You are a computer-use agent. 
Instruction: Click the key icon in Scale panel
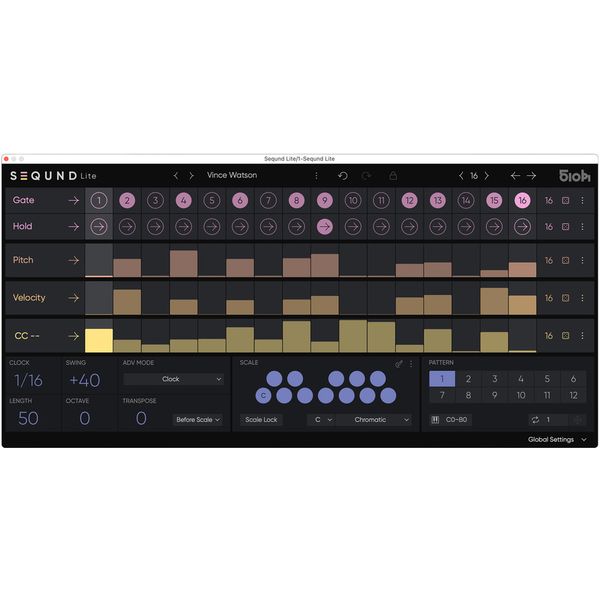(x=399, y=363)
